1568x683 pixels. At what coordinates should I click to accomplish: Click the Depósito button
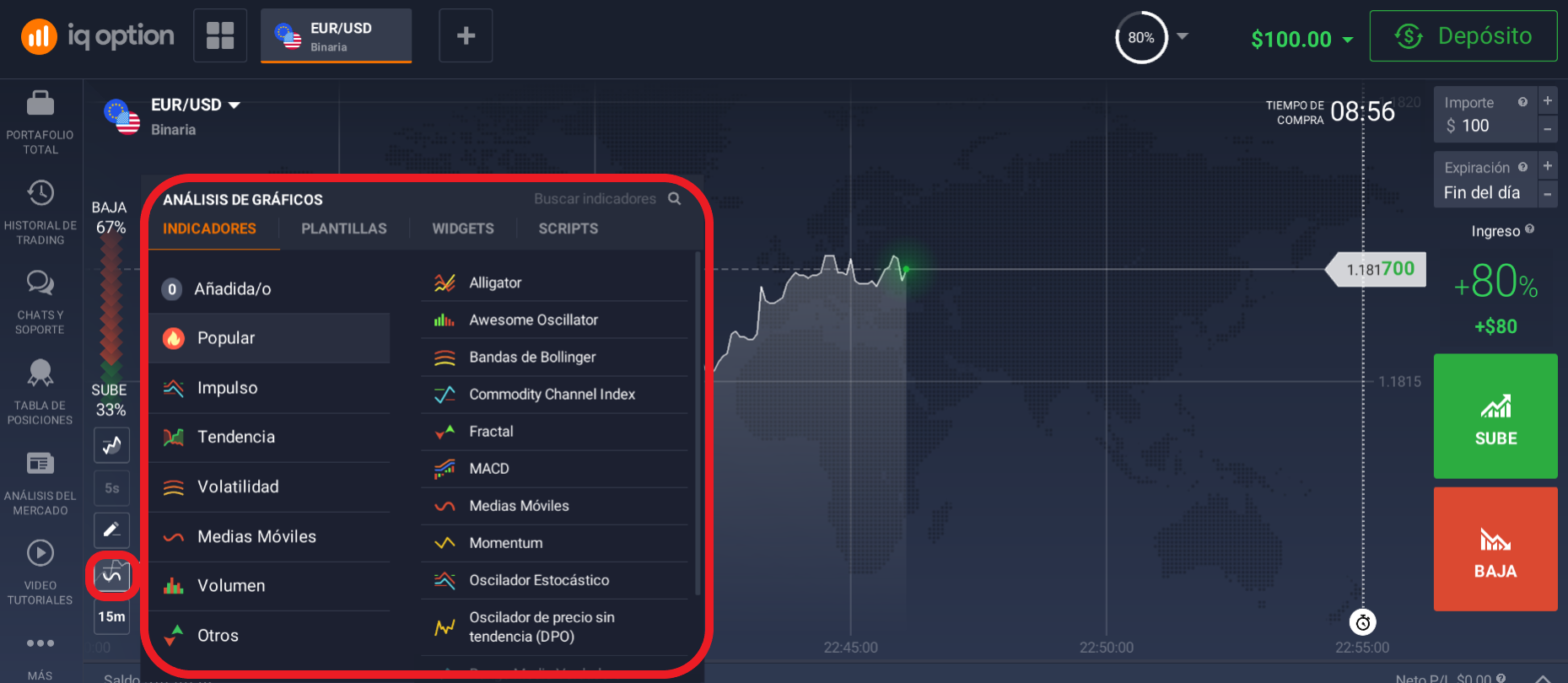(1463, 36)
